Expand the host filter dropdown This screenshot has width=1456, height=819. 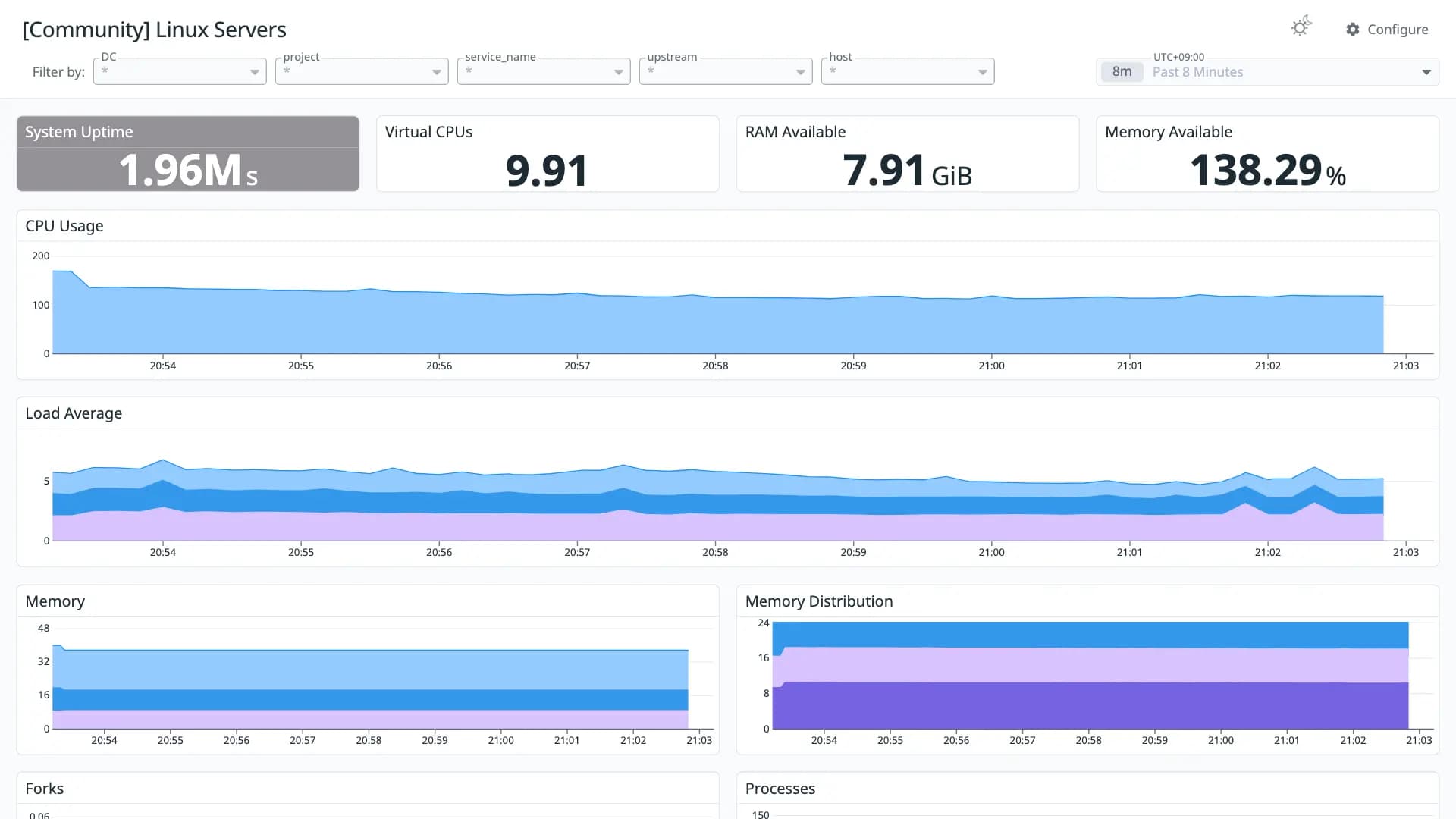[x=908, y=71]
